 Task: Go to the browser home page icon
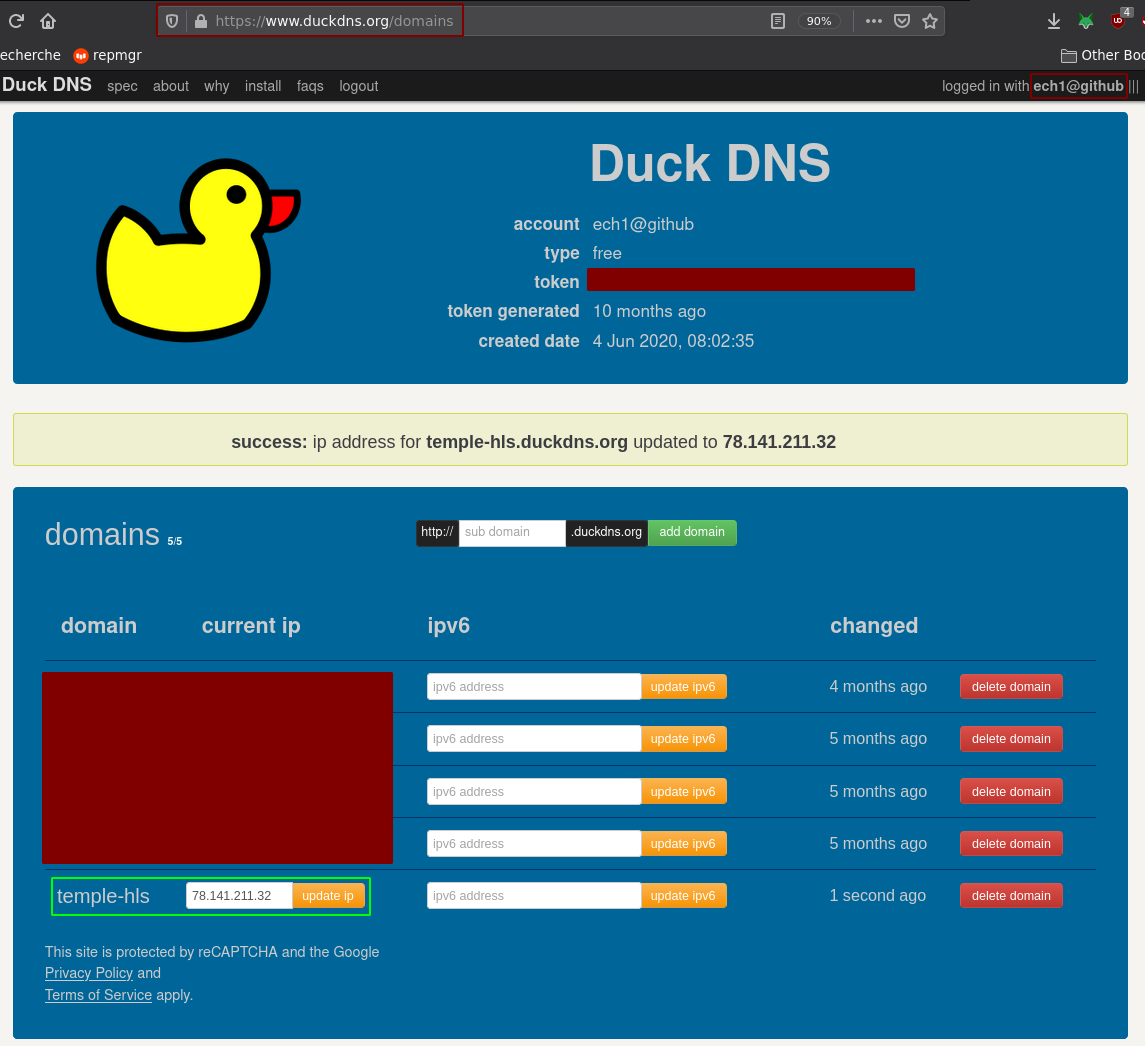pyautogui.click(x=48, y=21)
